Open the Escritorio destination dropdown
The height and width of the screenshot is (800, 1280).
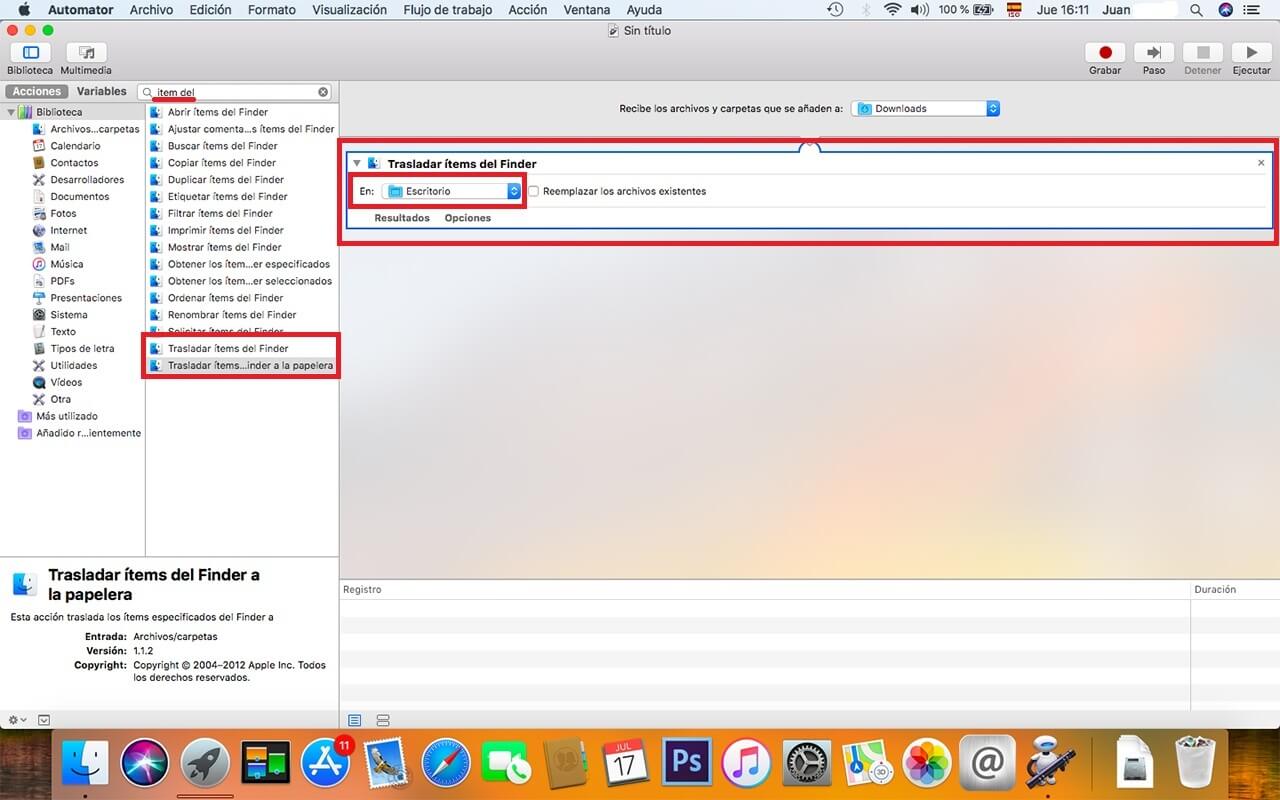coord(453,191)
